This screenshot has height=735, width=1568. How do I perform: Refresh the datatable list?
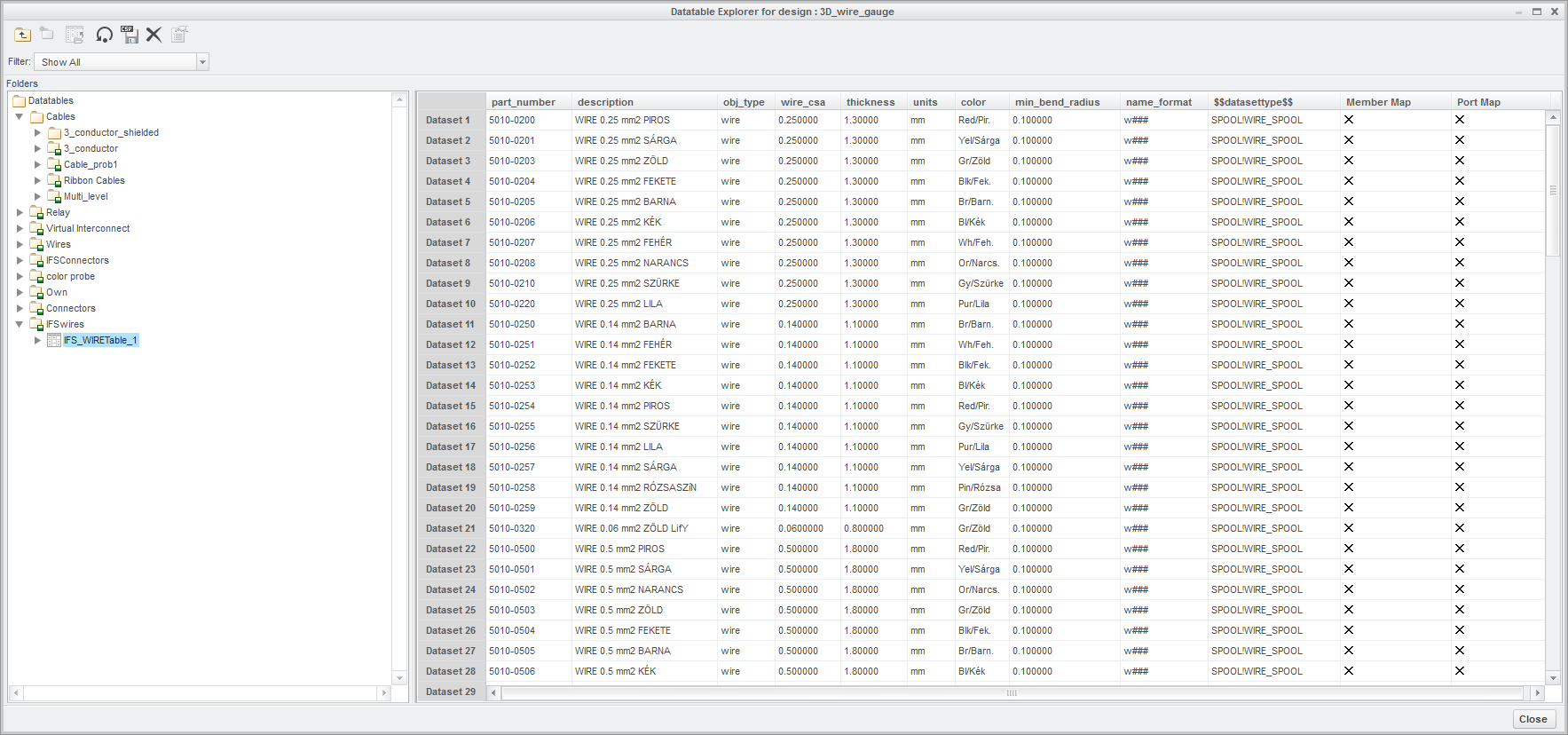104,35
